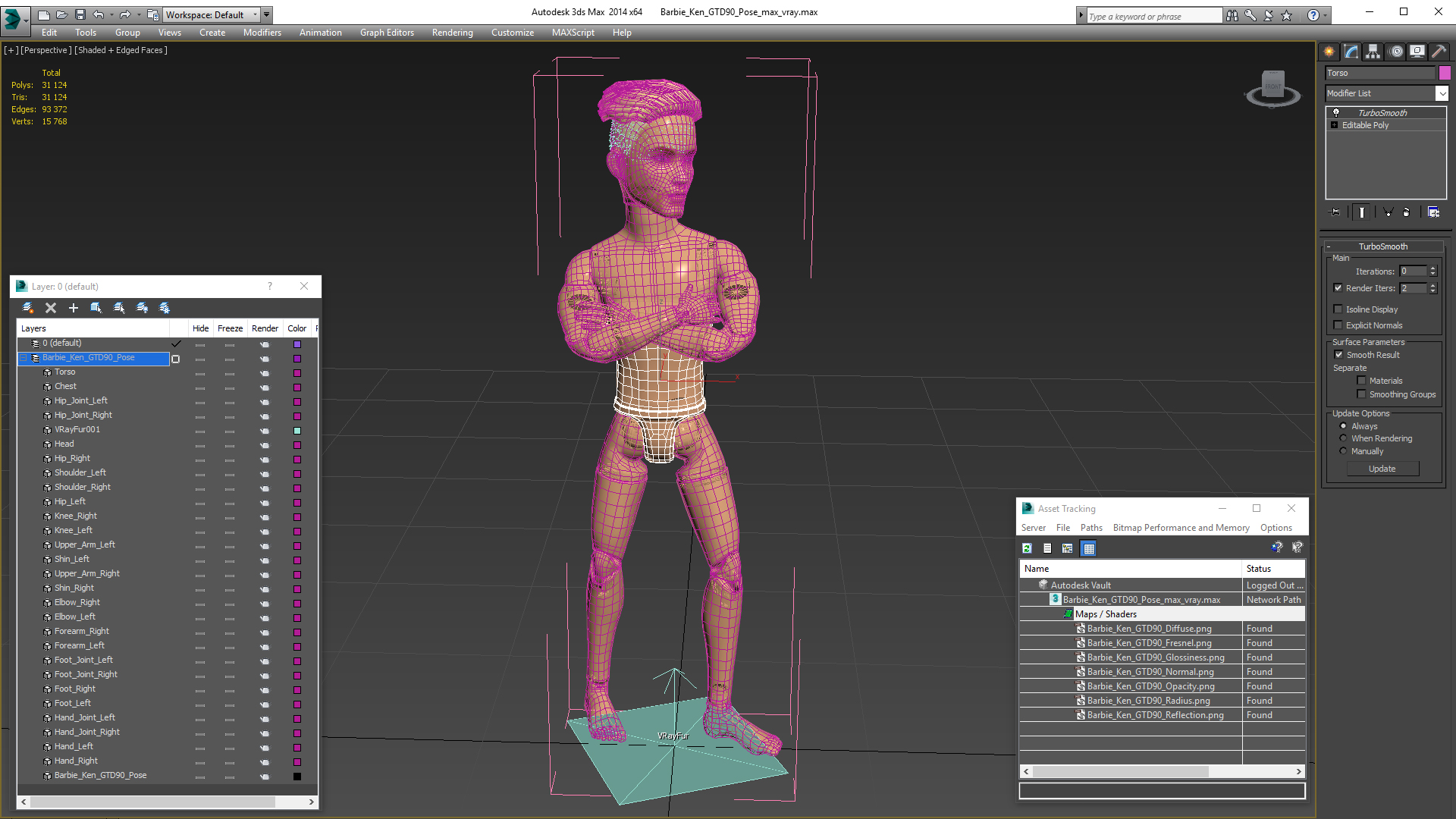1456x819 pixels.
Task: Enable the Isoline Display checkbox
Action: (1338, 309)
